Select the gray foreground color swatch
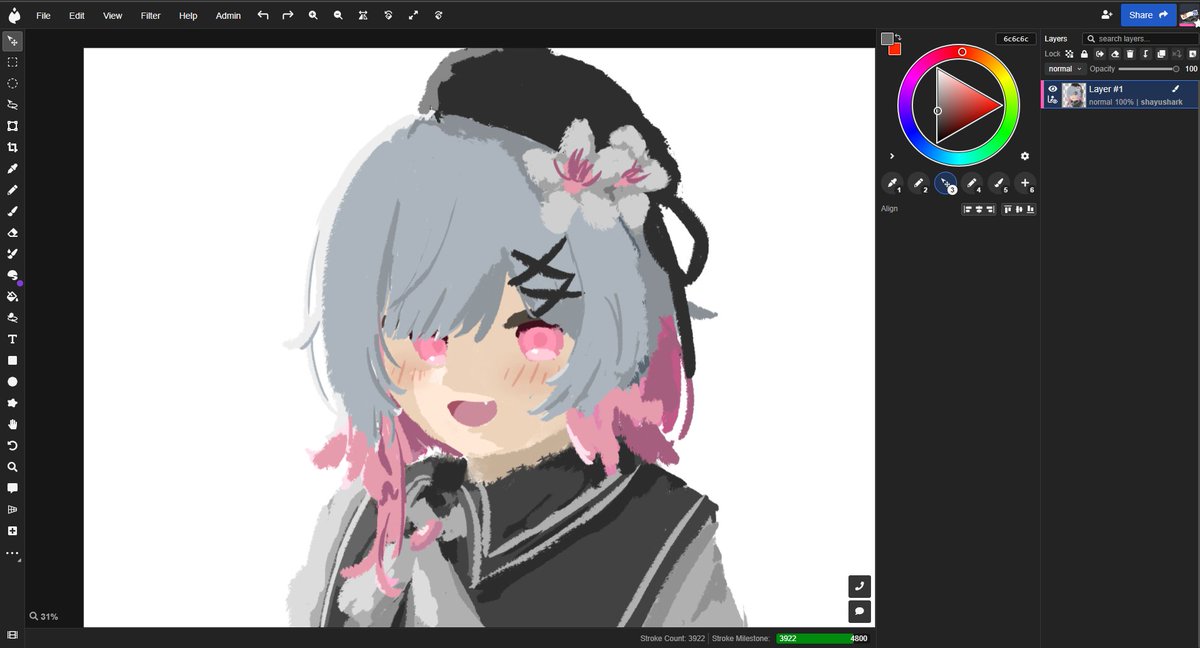 coord(887,39)
